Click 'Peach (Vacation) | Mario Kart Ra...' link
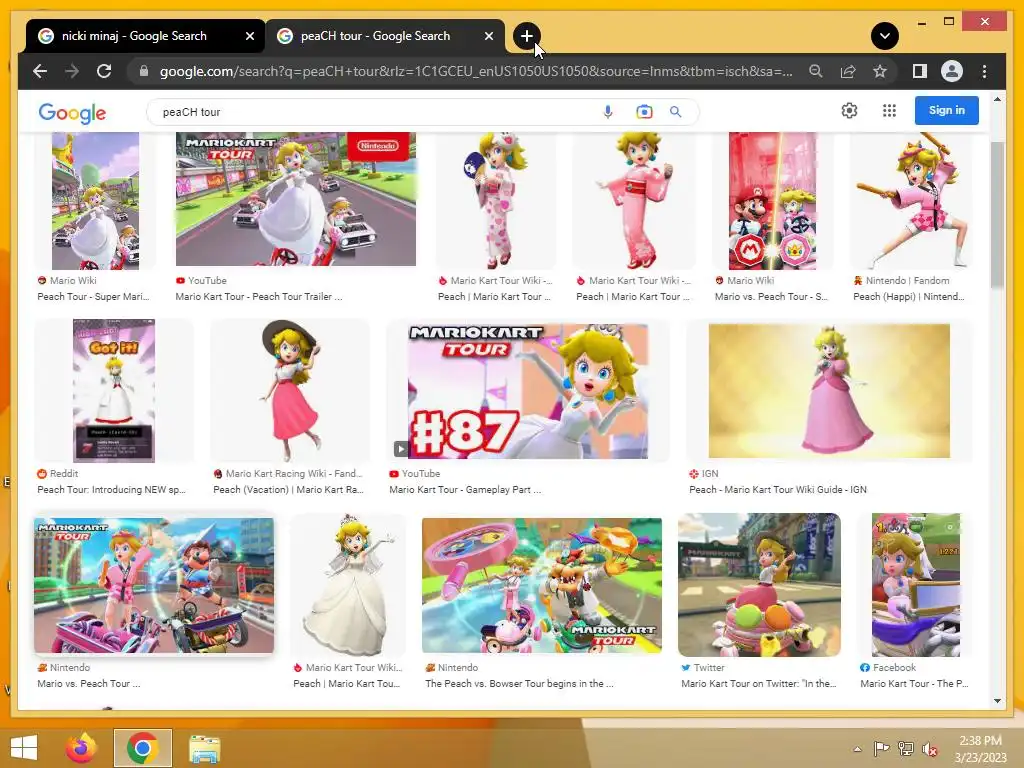The image size is (1024, 768). point(288,490)
